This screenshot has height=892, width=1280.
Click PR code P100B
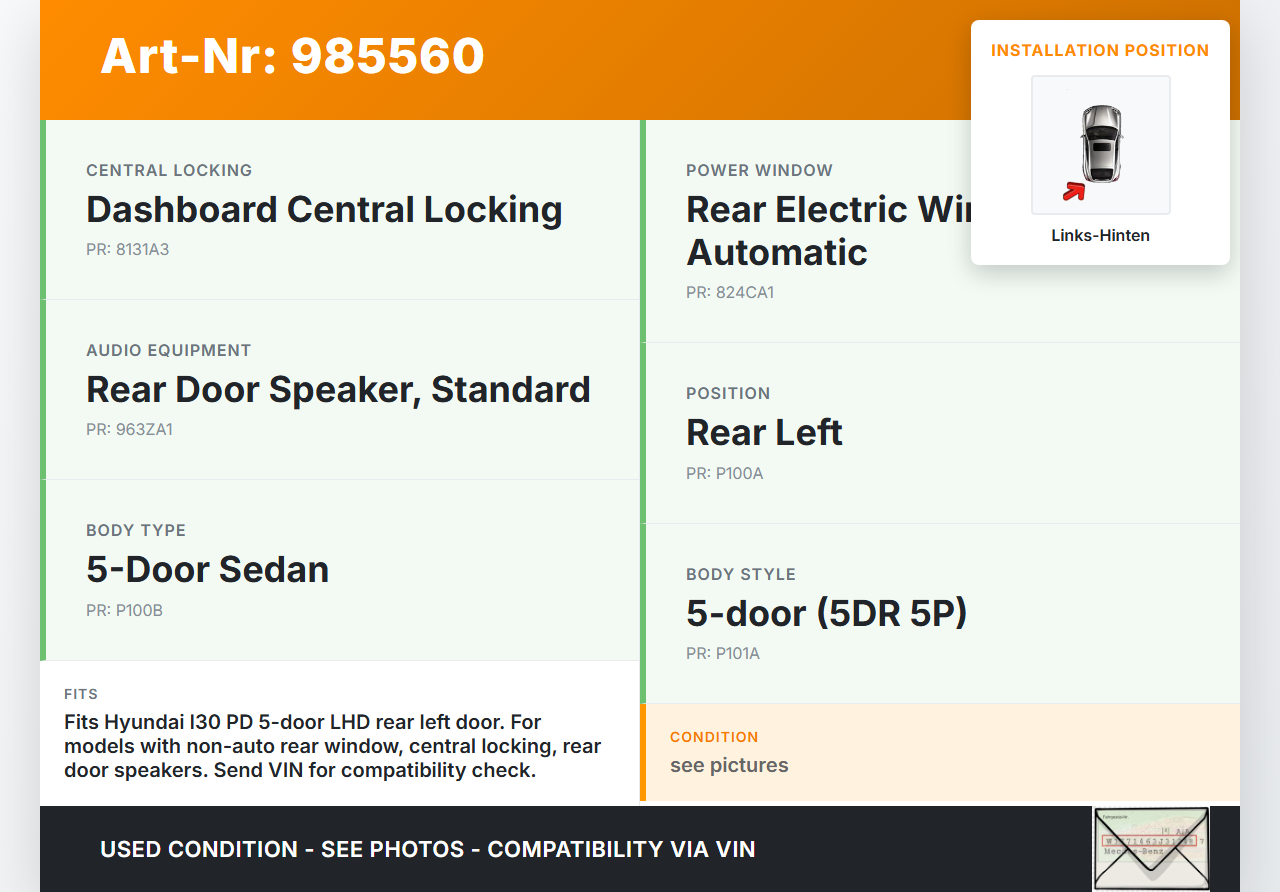(124, 610)
